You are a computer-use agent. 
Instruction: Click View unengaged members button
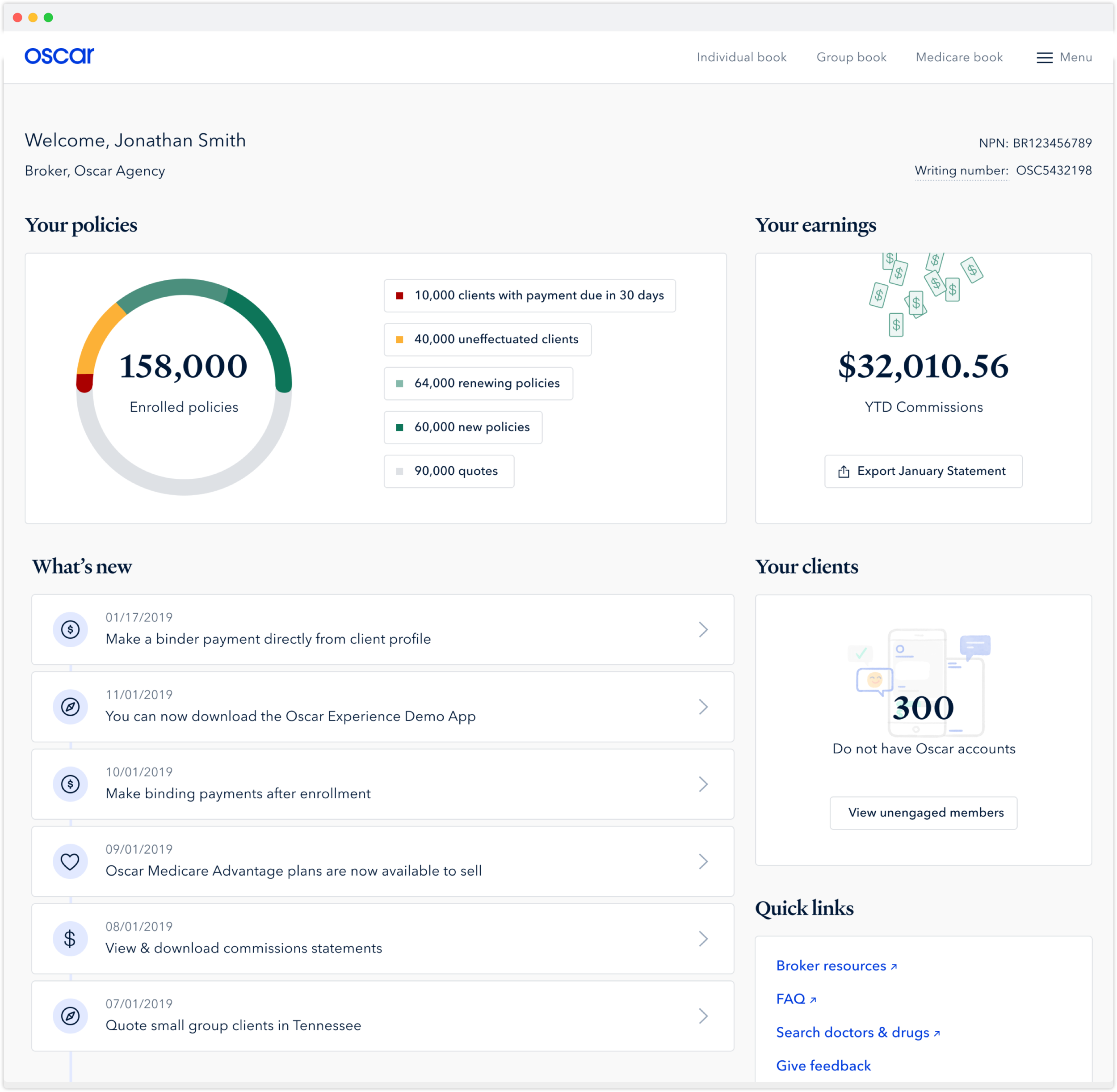pos(923,812)
